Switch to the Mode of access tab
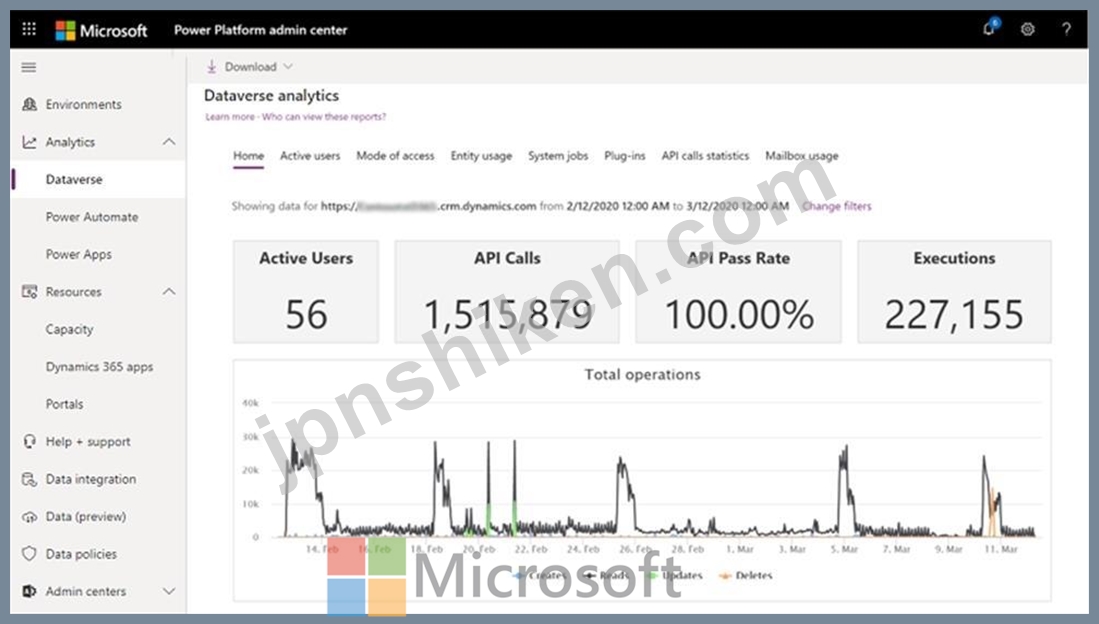1099x624 pixels. 395,156
